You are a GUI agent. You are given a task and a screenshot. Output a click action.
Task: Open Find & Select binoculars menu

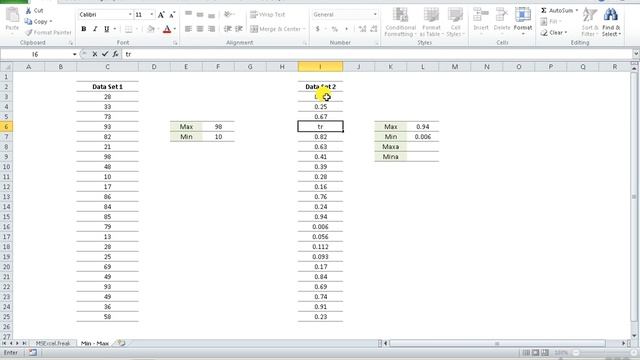pyautogui.click(x=611, y=22)
